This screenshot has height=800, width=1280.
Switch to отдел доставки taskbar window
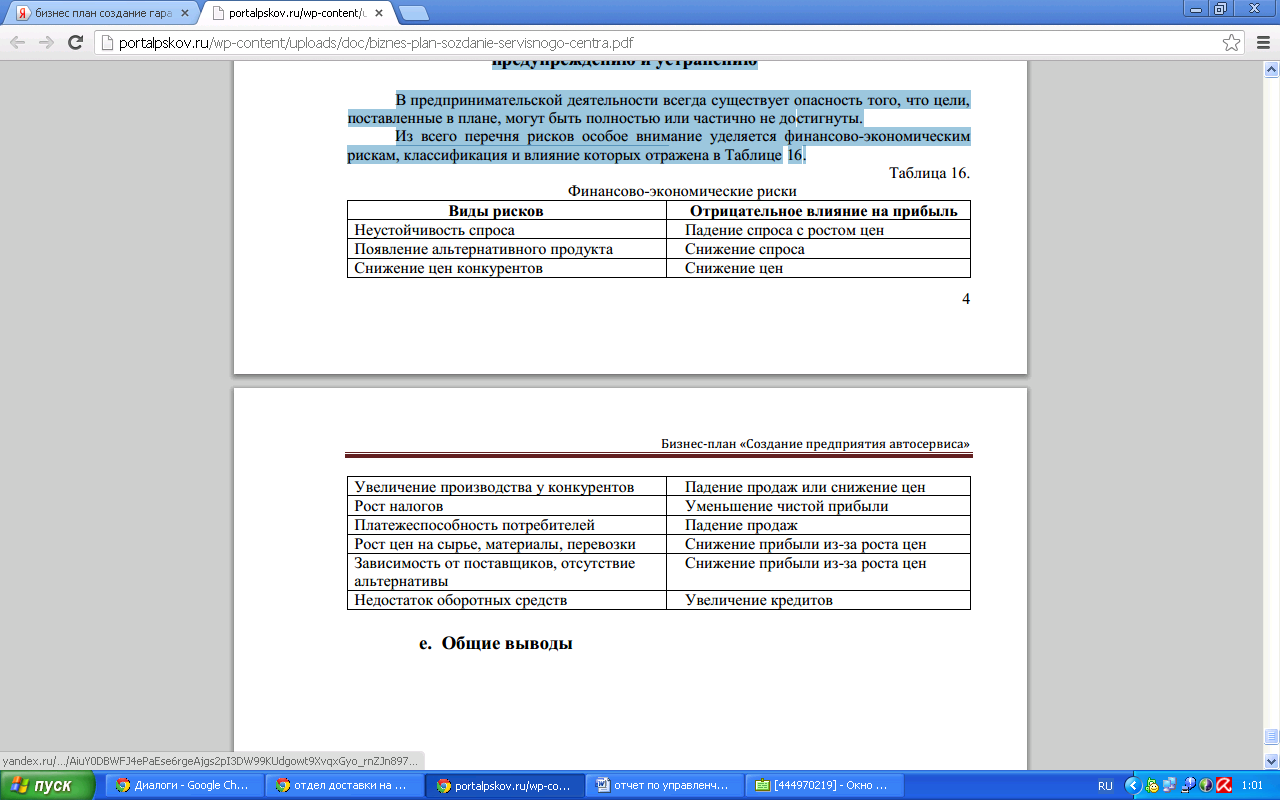tap(345, 785)
